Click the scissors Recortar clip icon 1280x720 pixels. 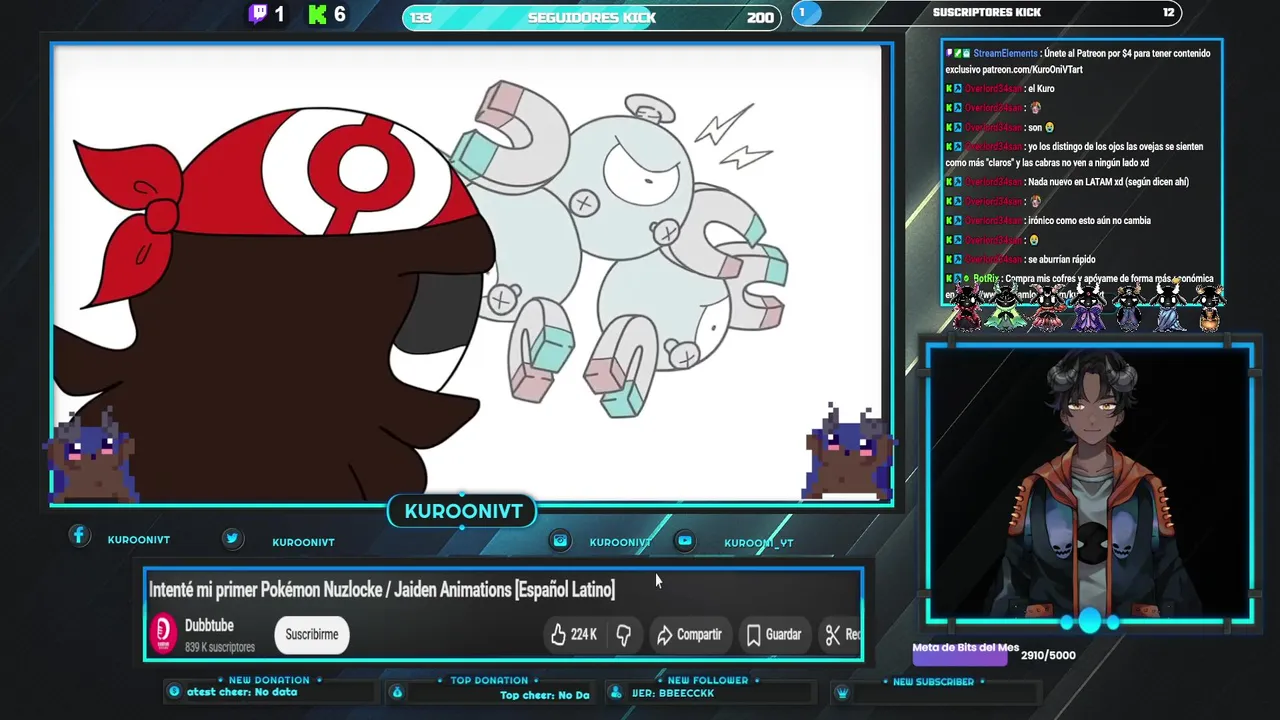coord(832,634)
